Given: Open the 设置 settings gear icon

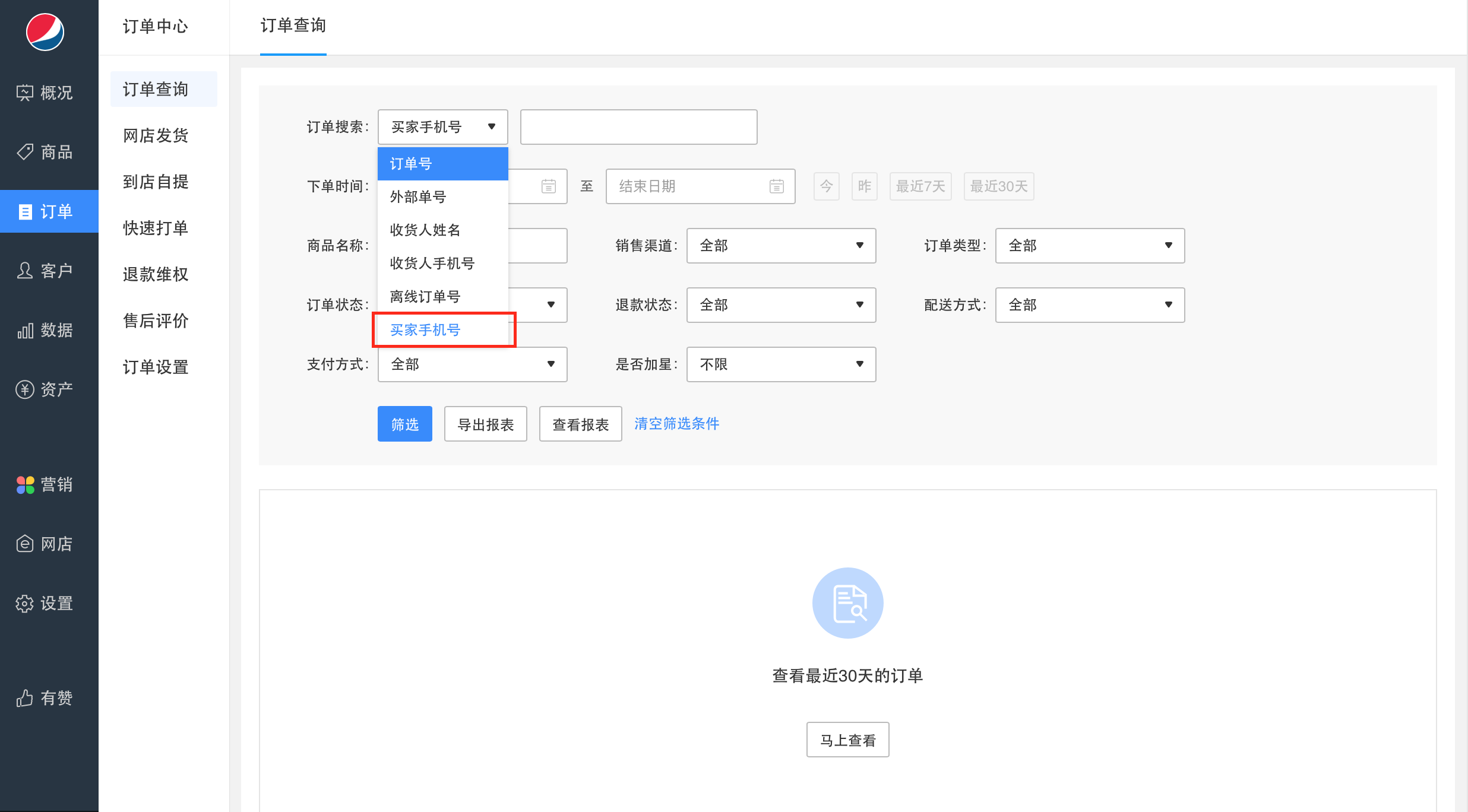Looking at the screenshot, I should (x=25, y=603).
